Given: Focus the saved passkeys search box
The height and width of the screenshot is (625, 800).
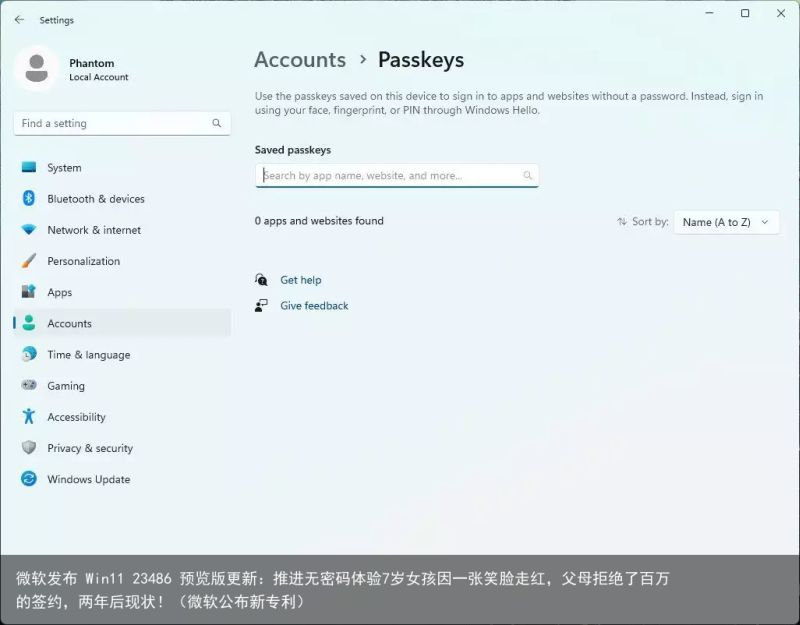Looking at the screenshot, I should [x=397, y=176].
